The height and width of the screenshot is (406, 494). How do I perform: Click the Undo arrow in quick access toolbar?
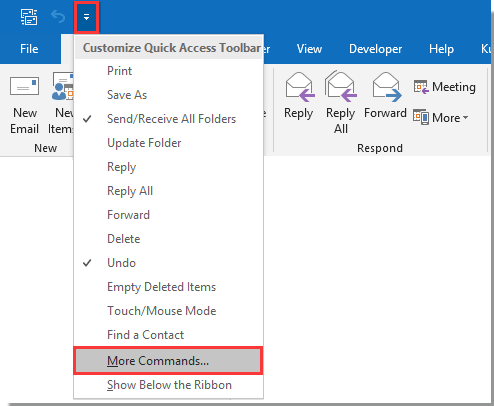click(x=58, y=16)
